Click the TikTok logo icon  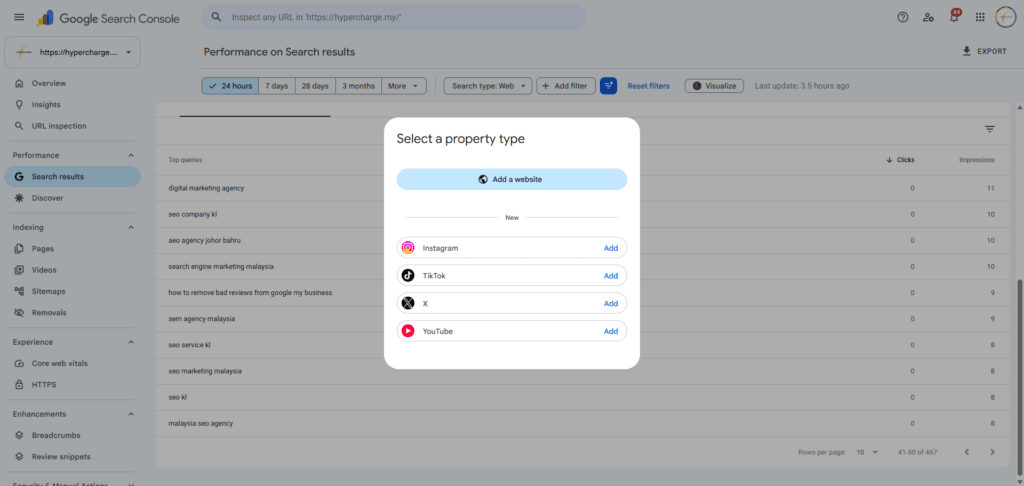coord(408,276)
